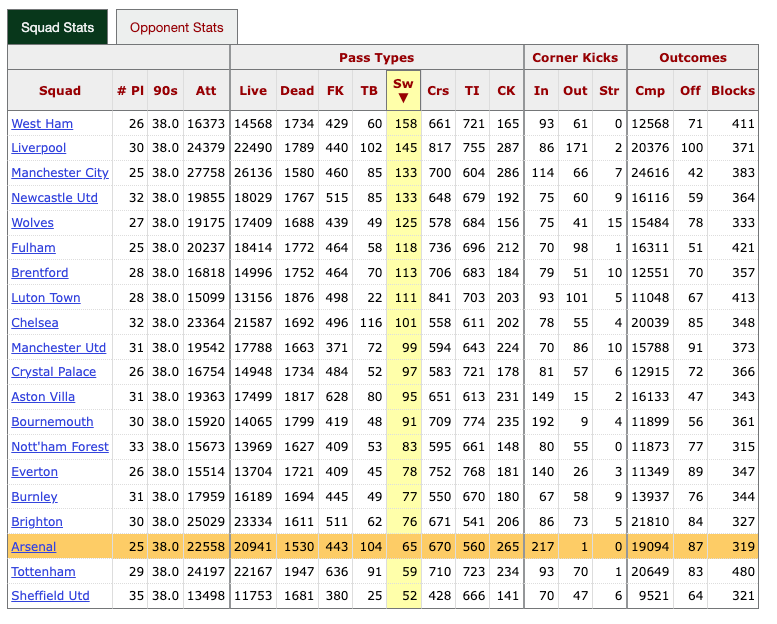Open the Arsenal squad link
The height and width of the screenshot is (624, 777).
click(34, 547)
